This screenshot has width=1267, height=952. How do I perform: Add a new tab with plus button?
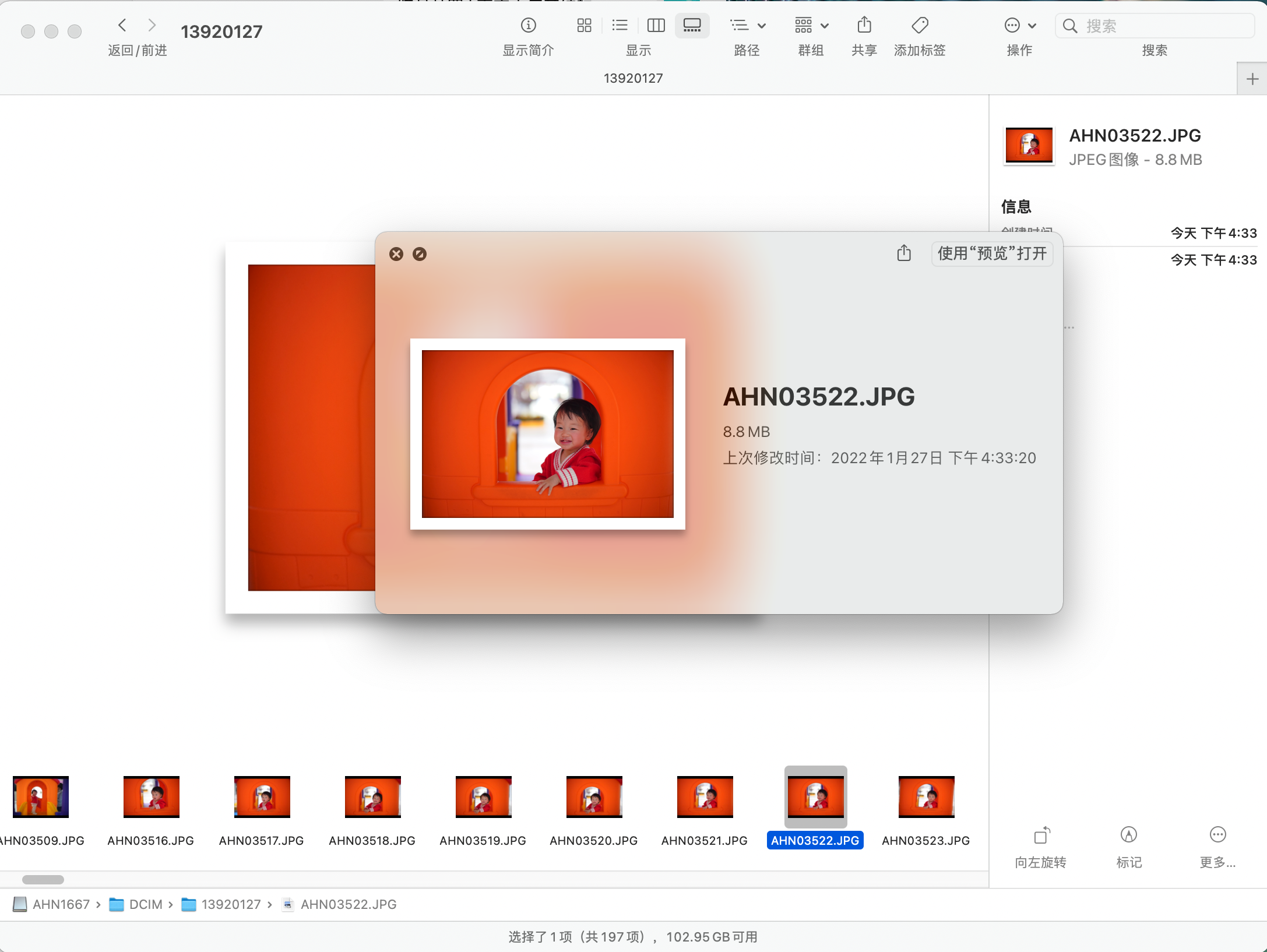coord(1252,79)
